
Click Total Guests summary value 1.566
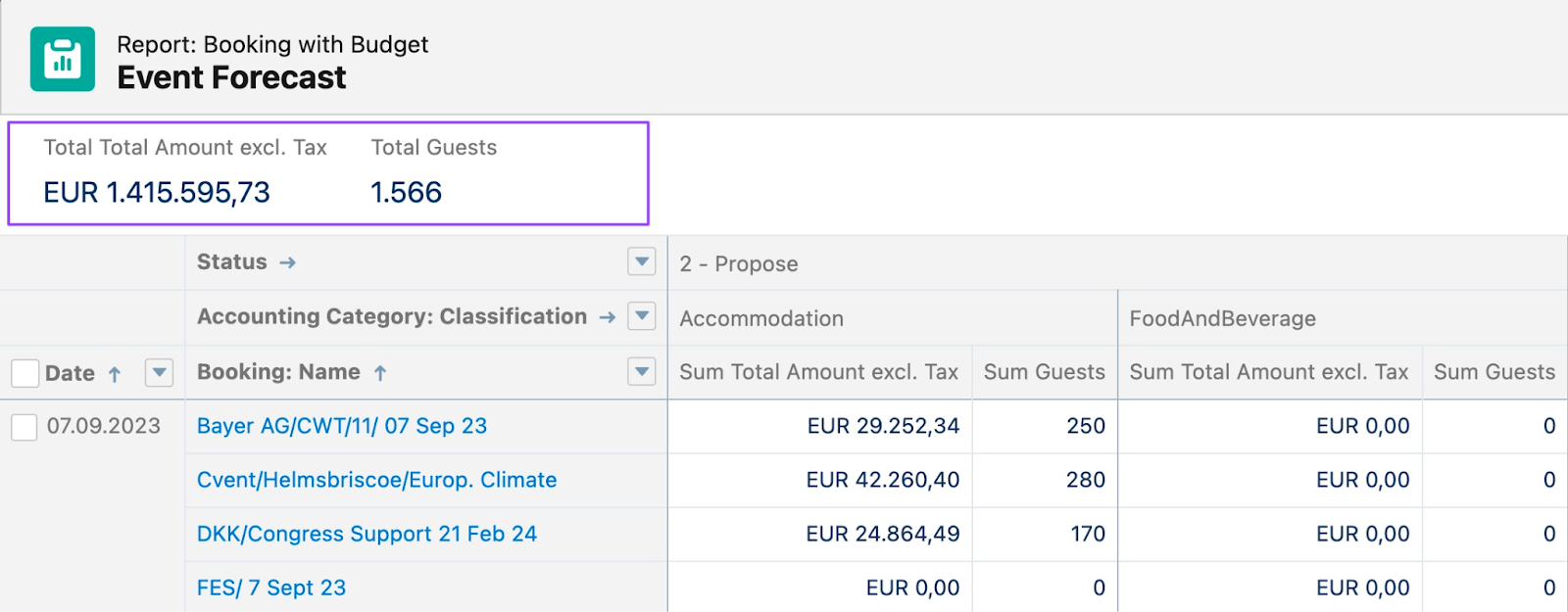406,192
